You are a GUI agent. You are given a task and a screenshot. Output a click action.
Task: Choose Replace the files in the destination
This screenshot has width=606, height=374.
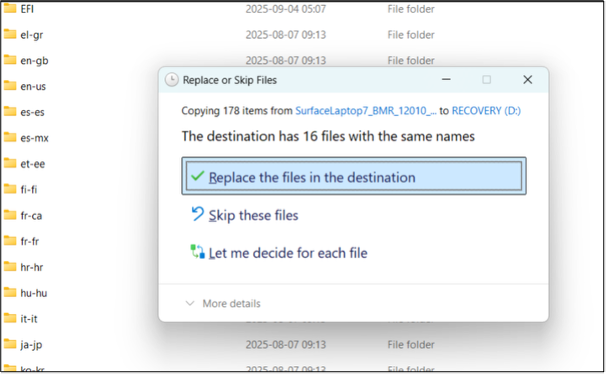354,176
